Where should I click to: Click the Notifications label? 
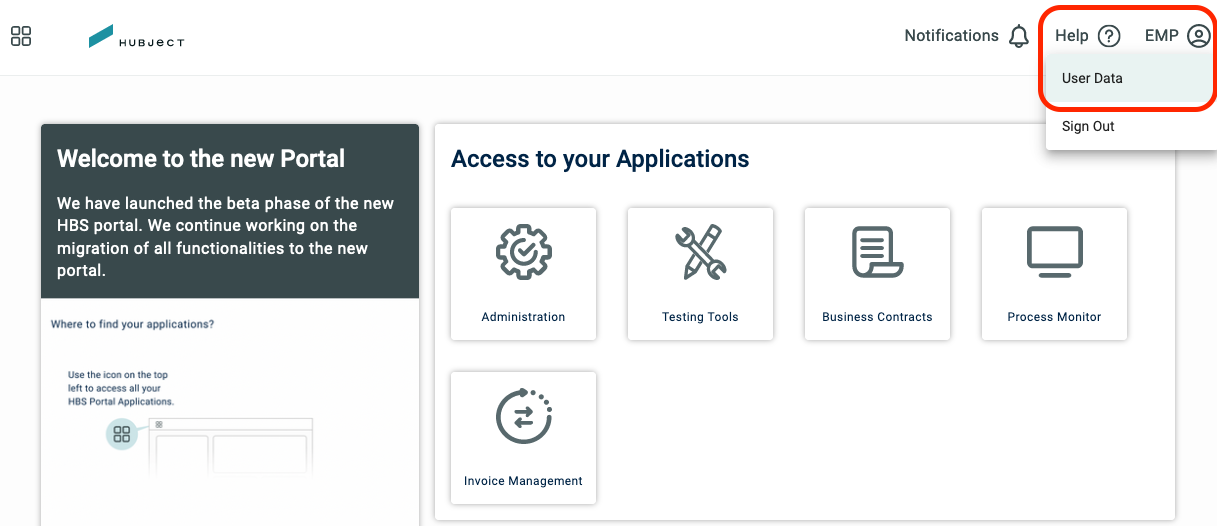(x=951, y=36)
